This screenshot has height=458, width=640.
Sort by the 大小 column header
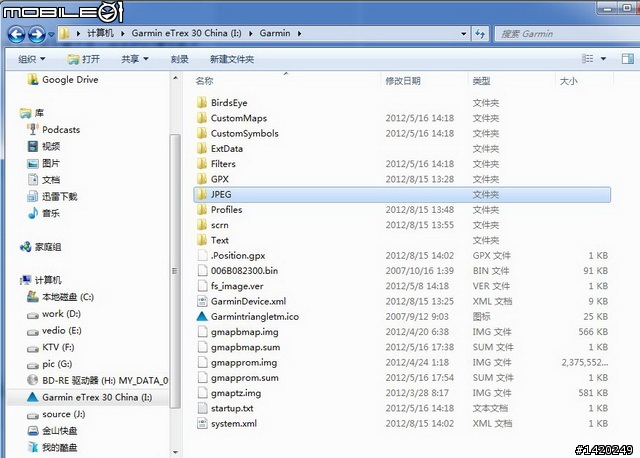pos(569,81)
